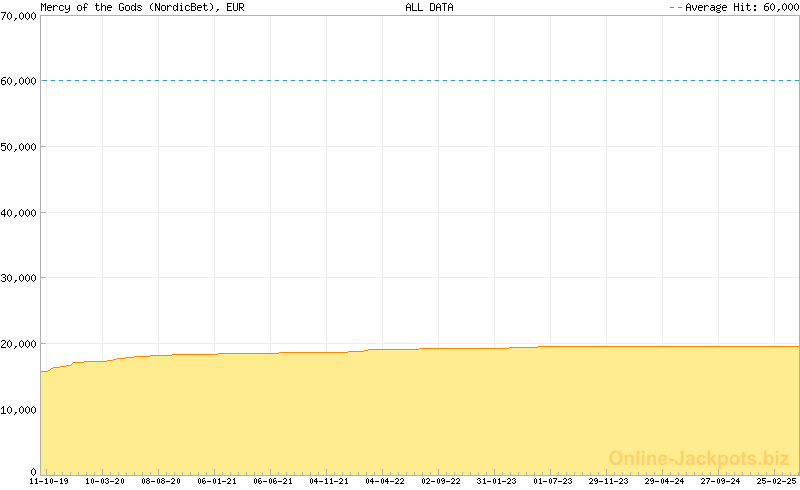Click the 60,000 y-axis label
The height and width of the screenshot is (490, 800).
pyautogui.click(x=19, y=81)
